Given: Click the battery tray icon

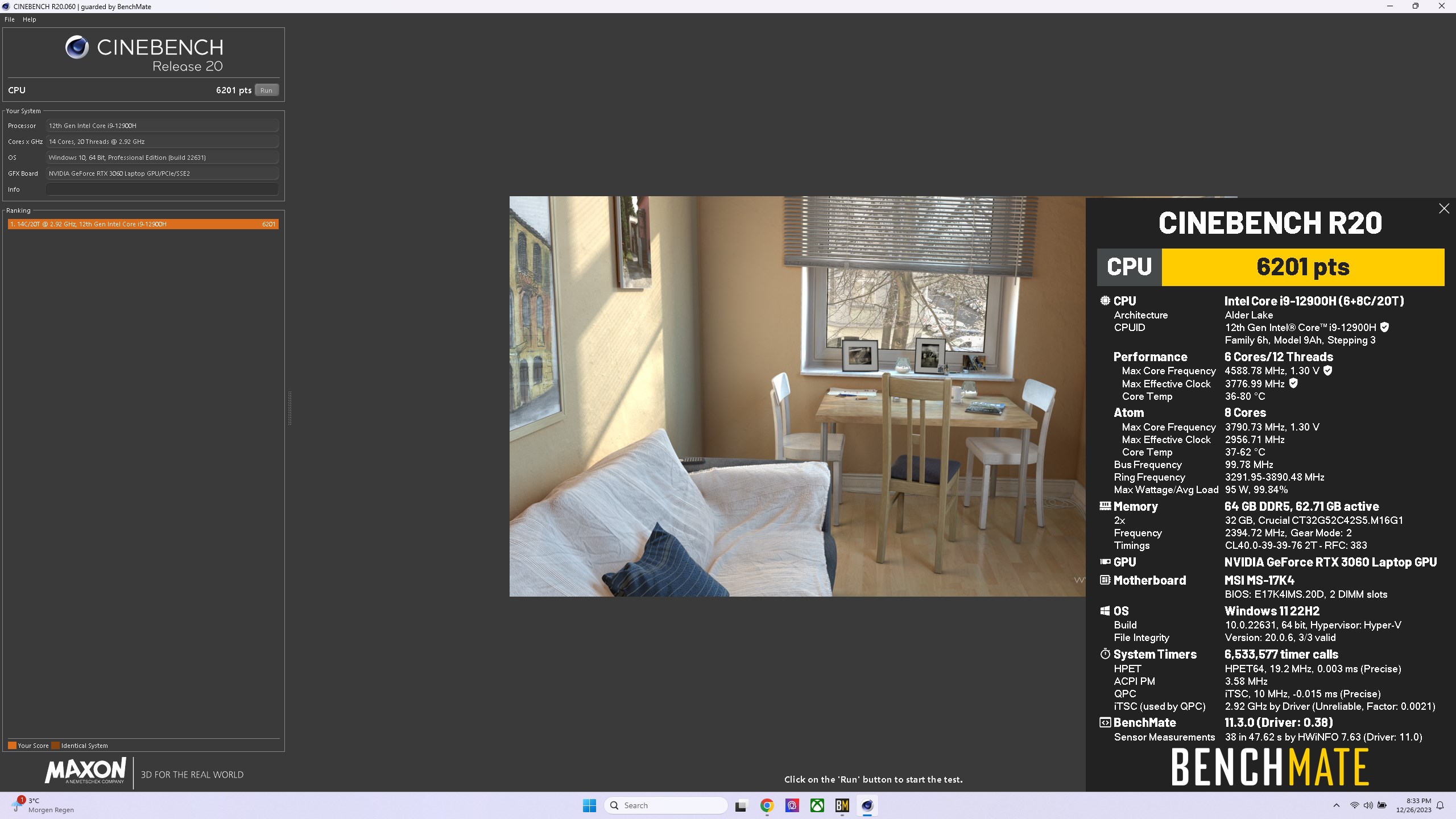Looking at the screenshot, I should pyautogui.click(x=1382, y=805).
